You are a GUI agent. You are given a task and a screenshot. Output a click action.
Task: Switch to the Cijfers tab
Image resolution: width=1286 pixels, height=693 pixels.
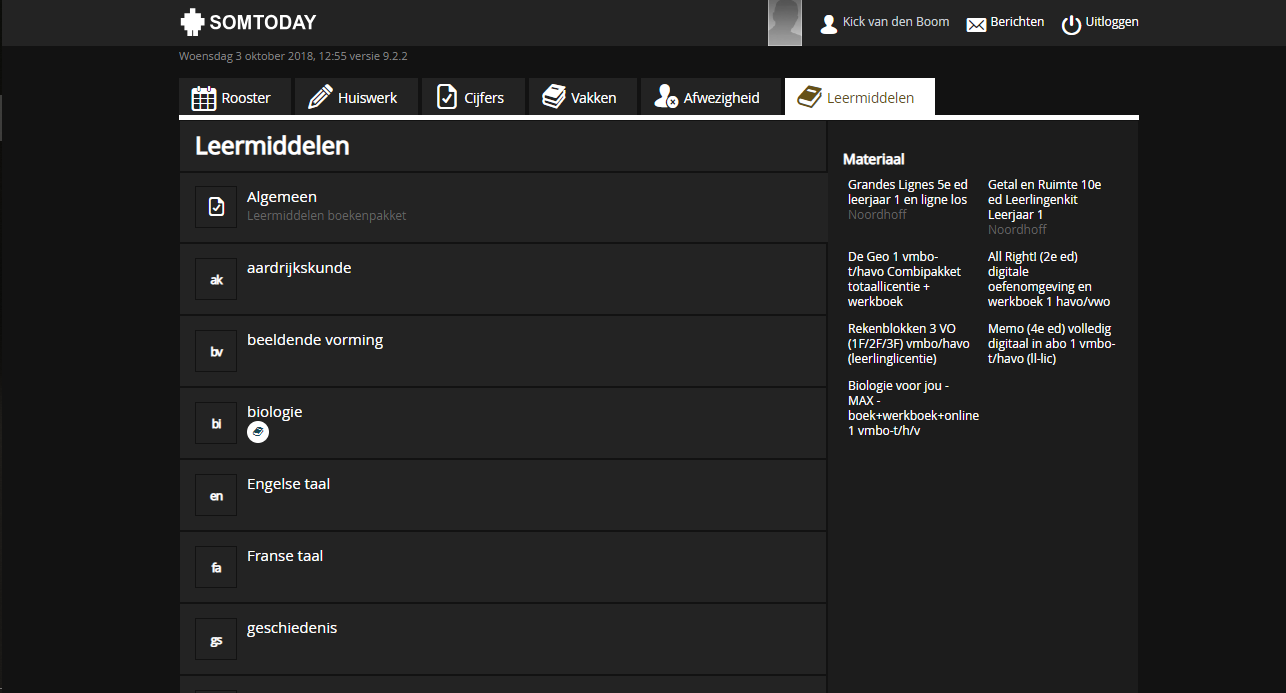click(x=473, y=97)
